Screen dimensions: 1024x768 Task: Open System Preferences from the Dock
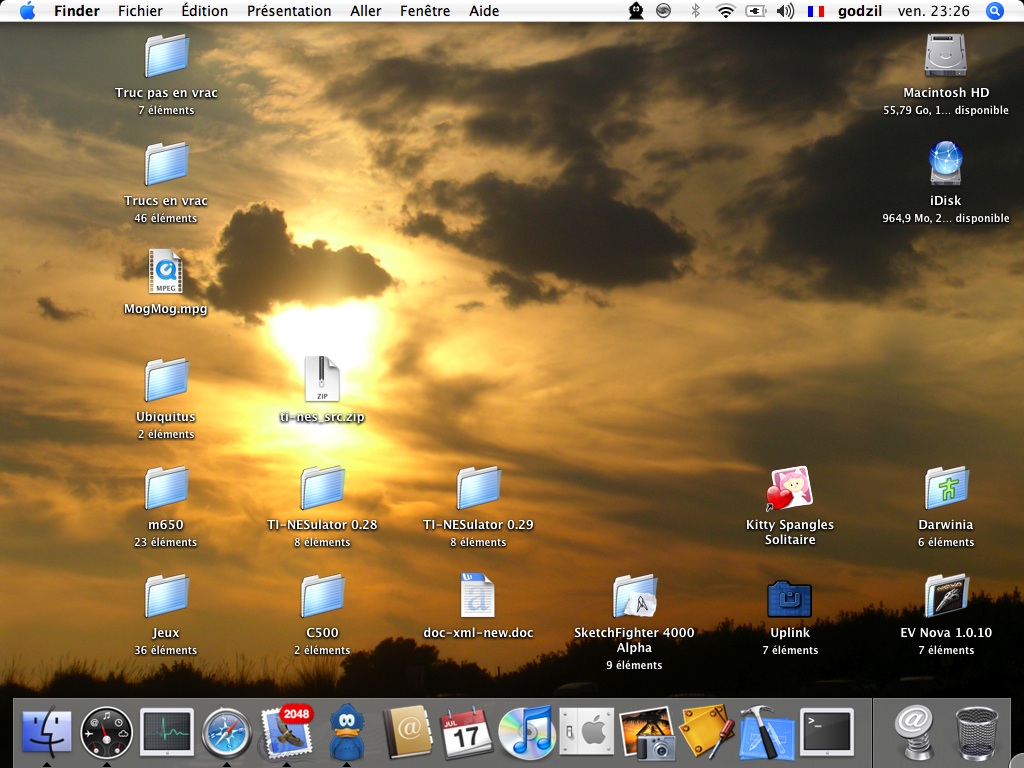click(x=586, y=733)
